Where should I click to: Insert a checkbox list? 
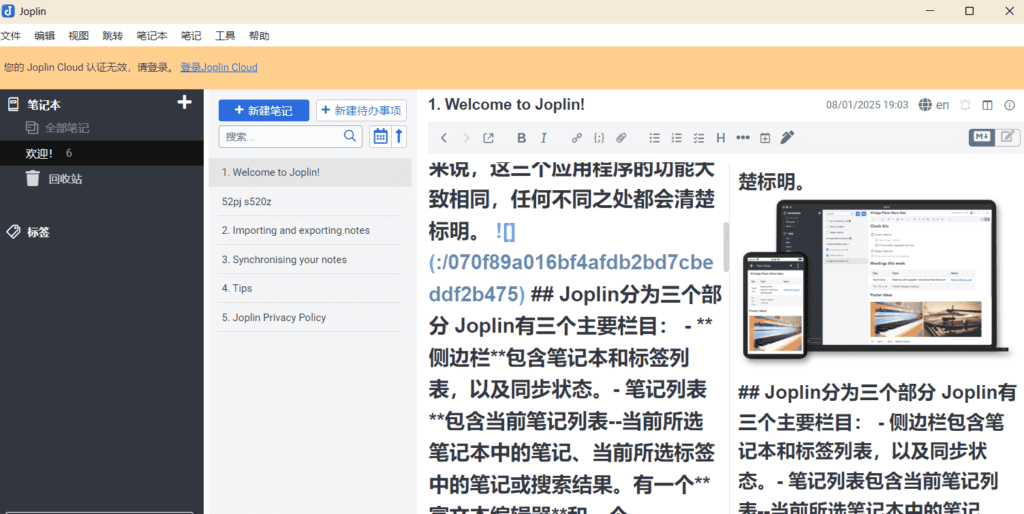[x=699, y=138]
